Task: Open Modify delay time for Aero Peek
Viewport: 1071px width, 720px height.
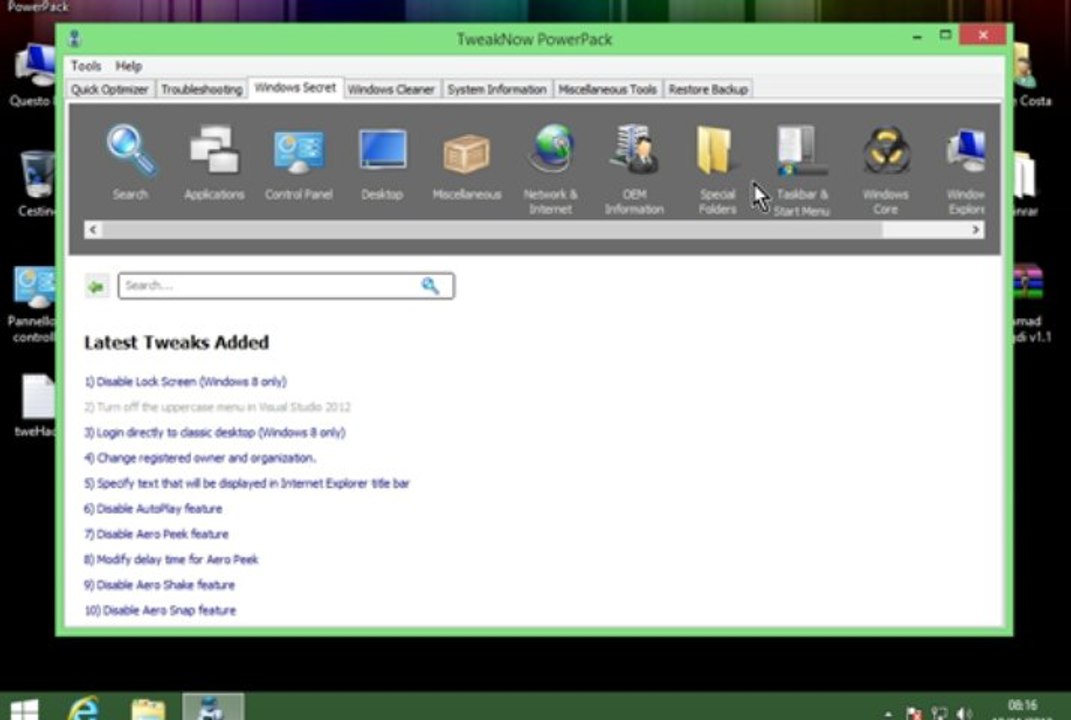Action: tap(171, 559)
